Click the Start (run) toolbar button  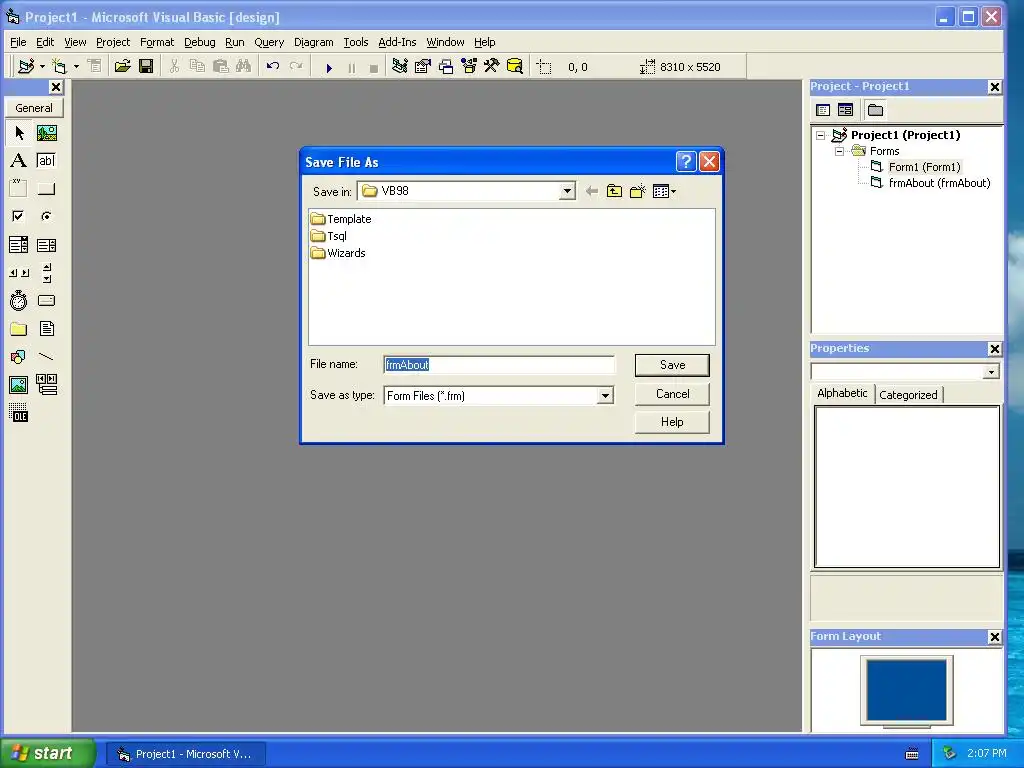[329, 67]
